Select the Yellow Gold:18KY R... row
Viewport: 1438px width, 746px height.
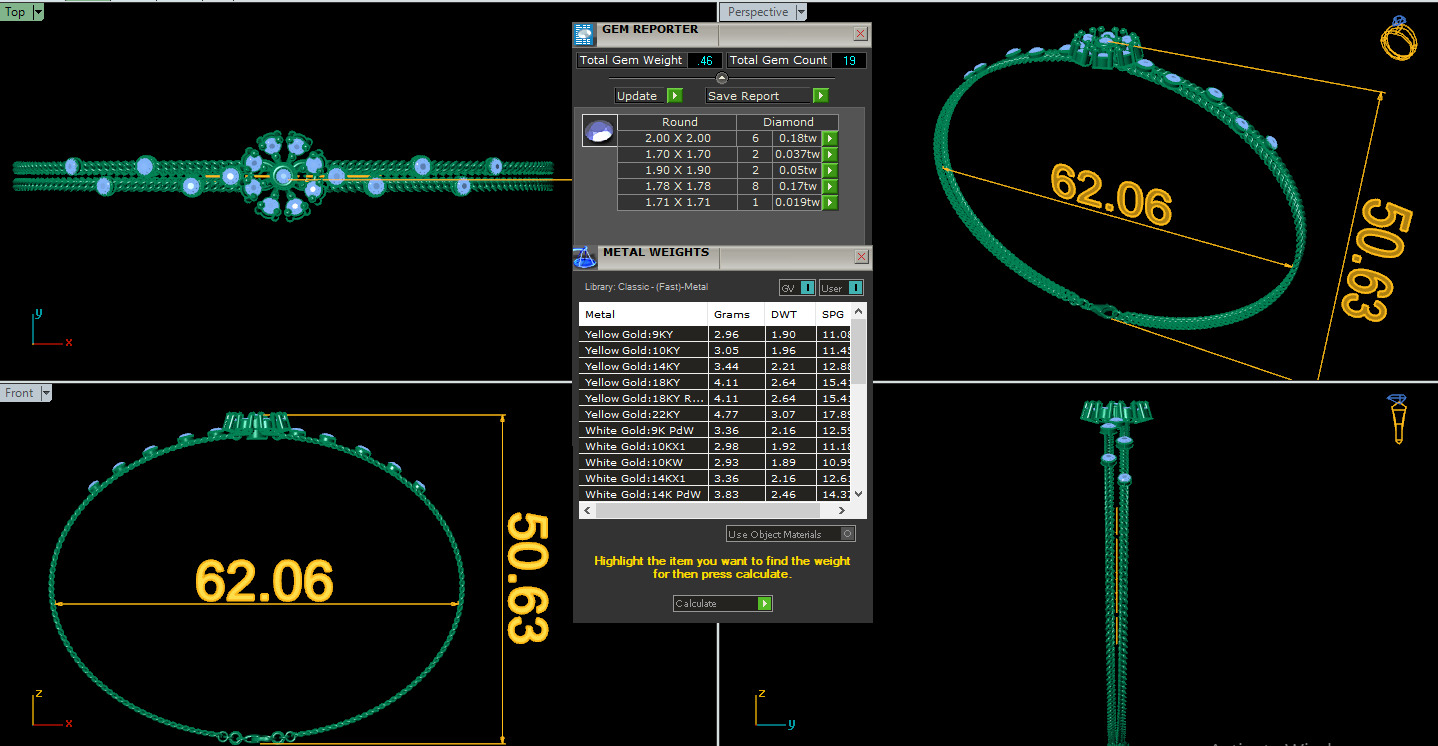[x=714, y=398]
